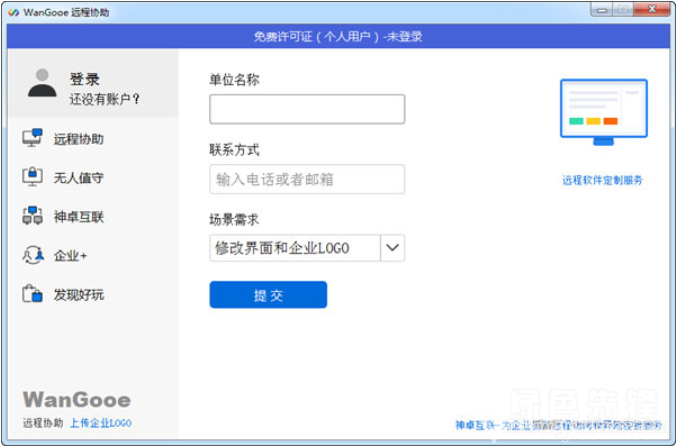678x448 pixels.
Task: Click the WanGooe logo at sidebar bottom
Action: pos(77,399)
